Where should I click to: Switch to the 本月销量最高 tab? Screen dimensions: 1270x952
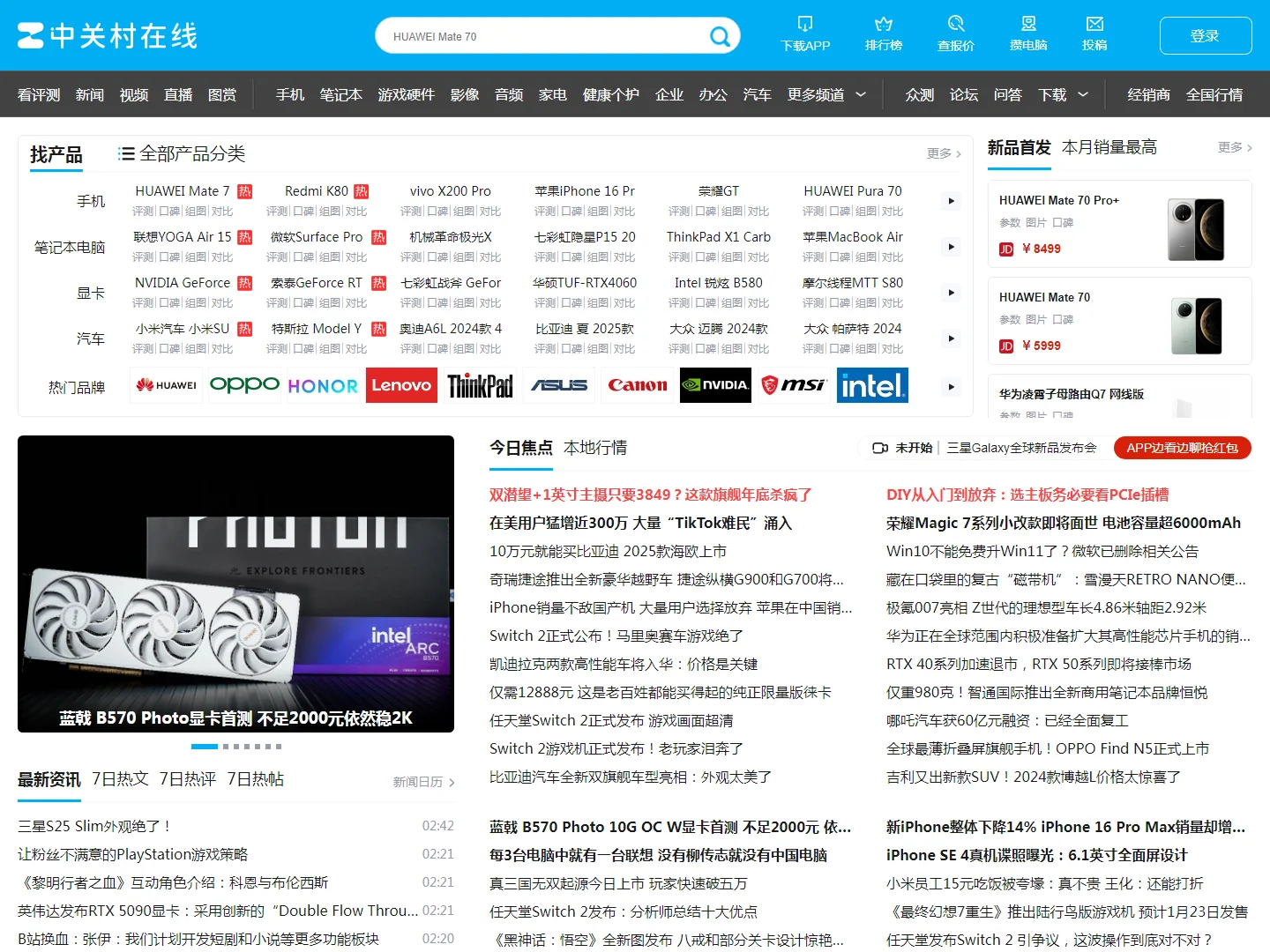pyautogui.click(x=1109, y=147)
